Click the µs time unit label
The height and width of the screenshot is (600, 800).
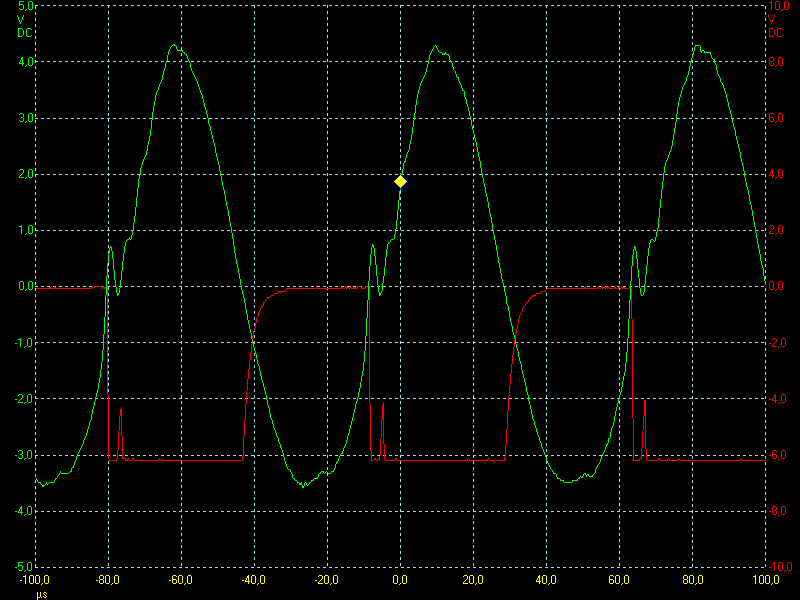point(42,594)
